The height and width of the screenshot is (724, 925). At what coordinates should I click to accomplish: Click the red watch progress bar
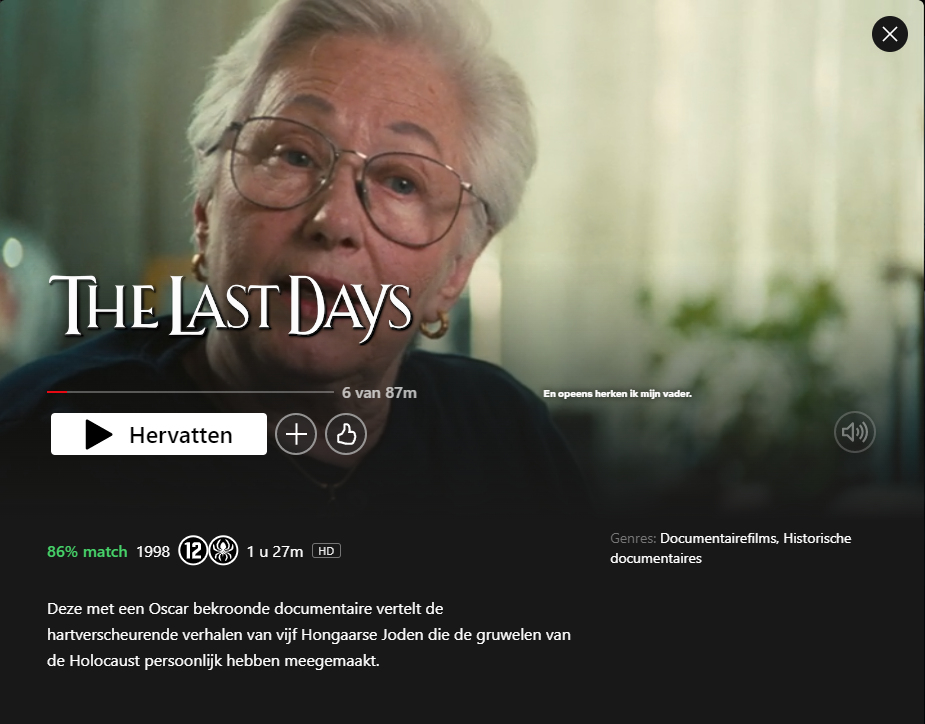pos(190,392)
